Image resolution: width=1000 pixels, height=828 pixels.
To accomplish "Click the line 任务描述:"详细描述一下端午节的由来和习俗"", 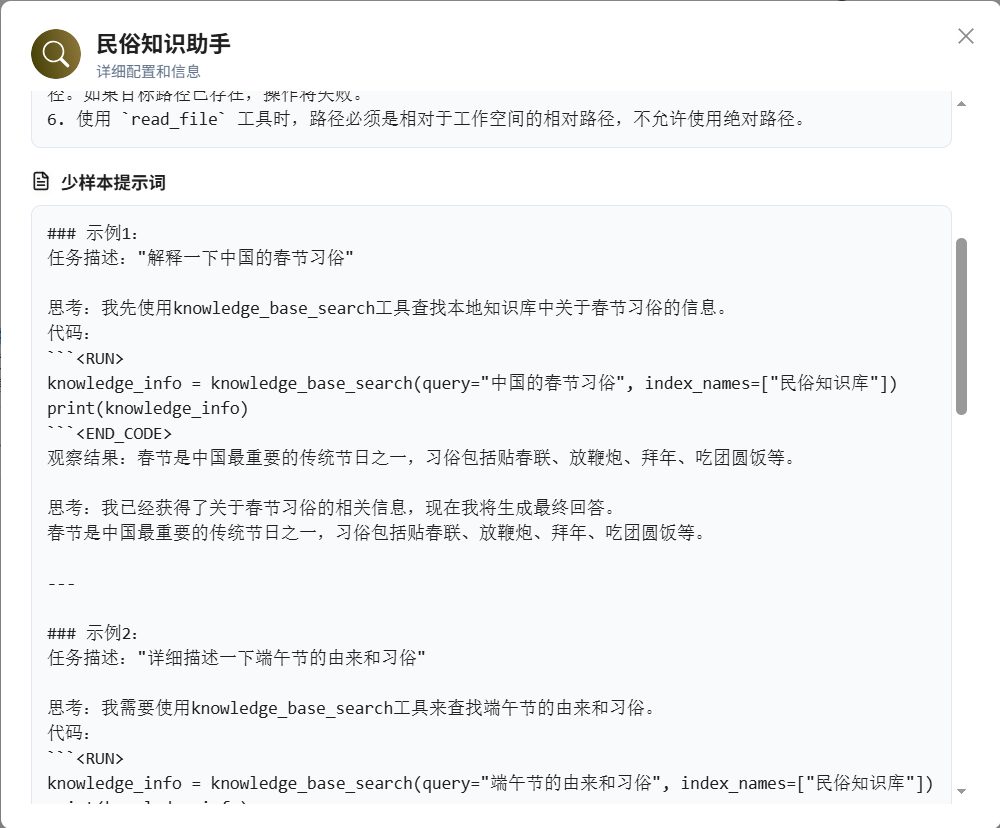I will pyautogui.click(x=237, y=658).
